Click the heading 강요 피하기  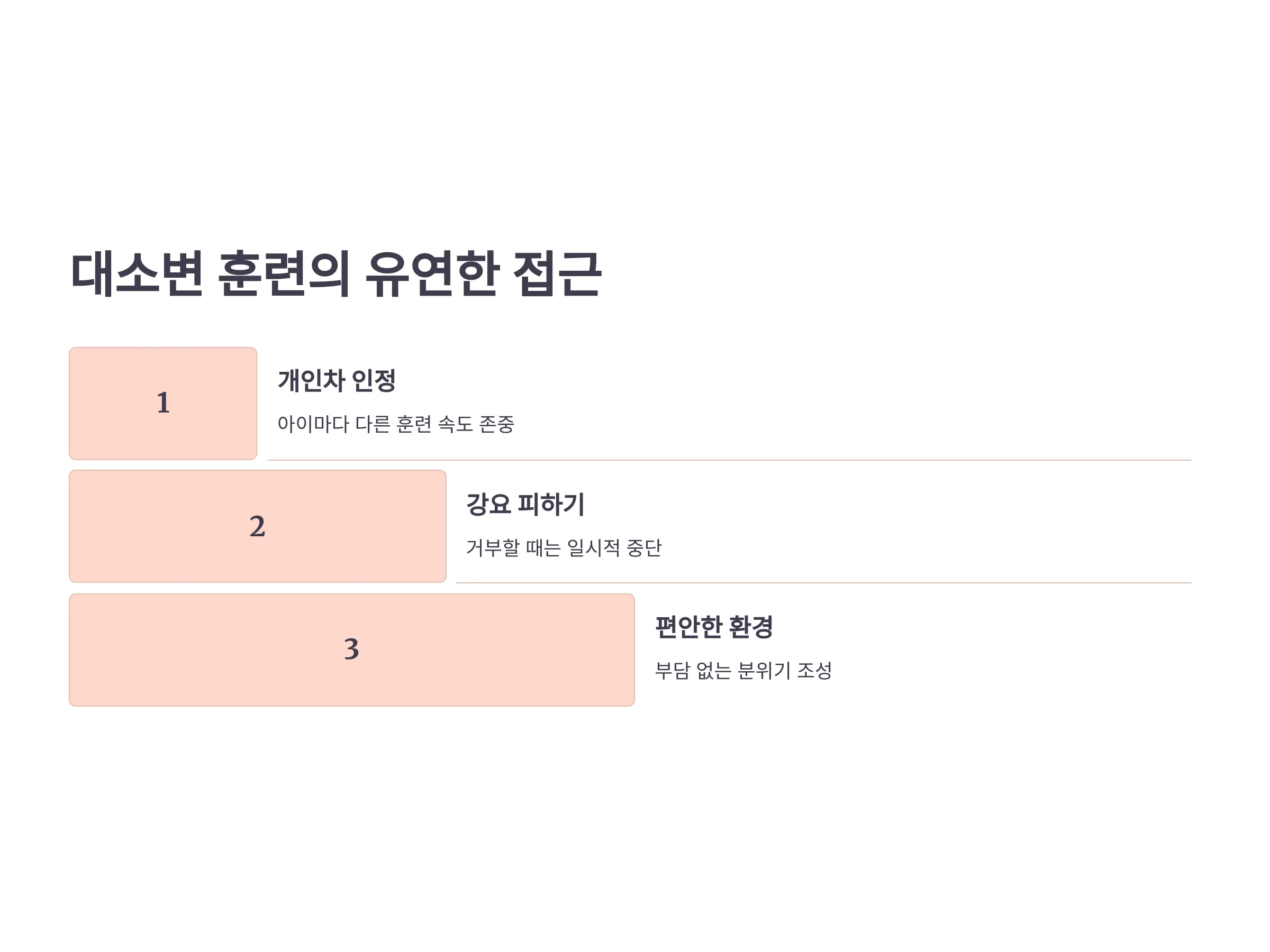pos(525,504)
